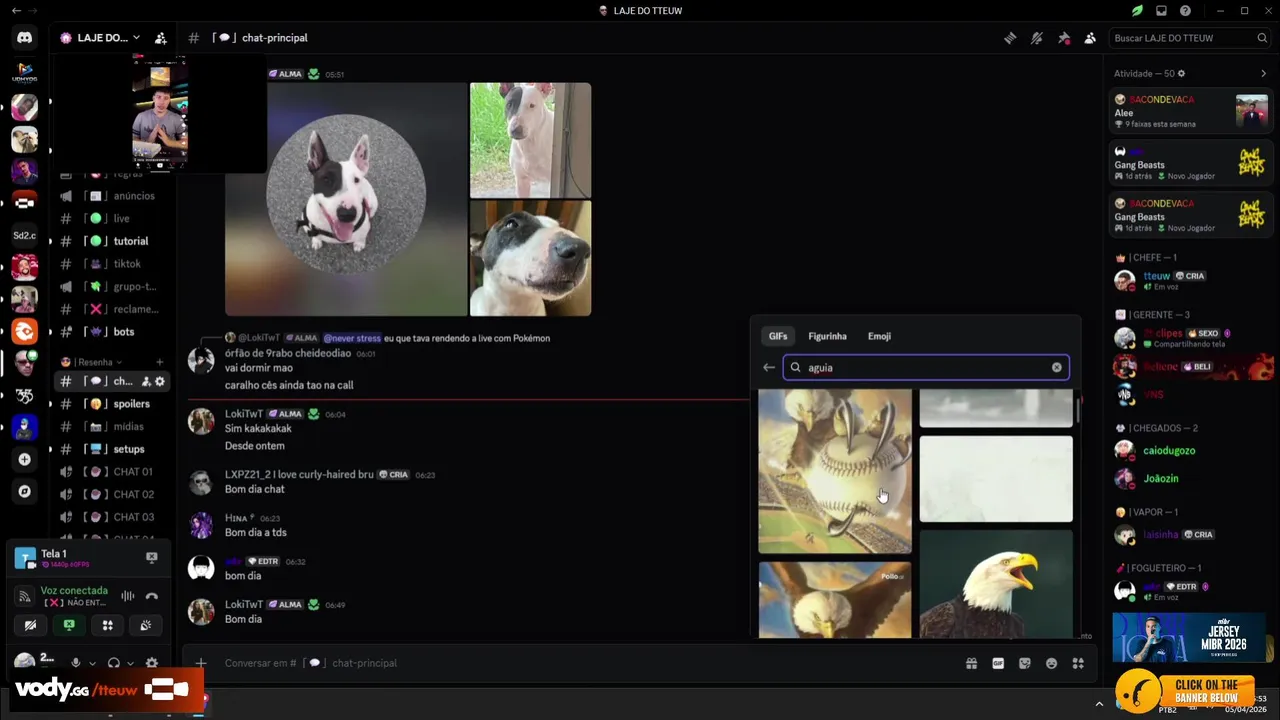This screenshot has height=720, width=1280.
Task: Toggle camera on in voice panel
Action: coord(30,625)
